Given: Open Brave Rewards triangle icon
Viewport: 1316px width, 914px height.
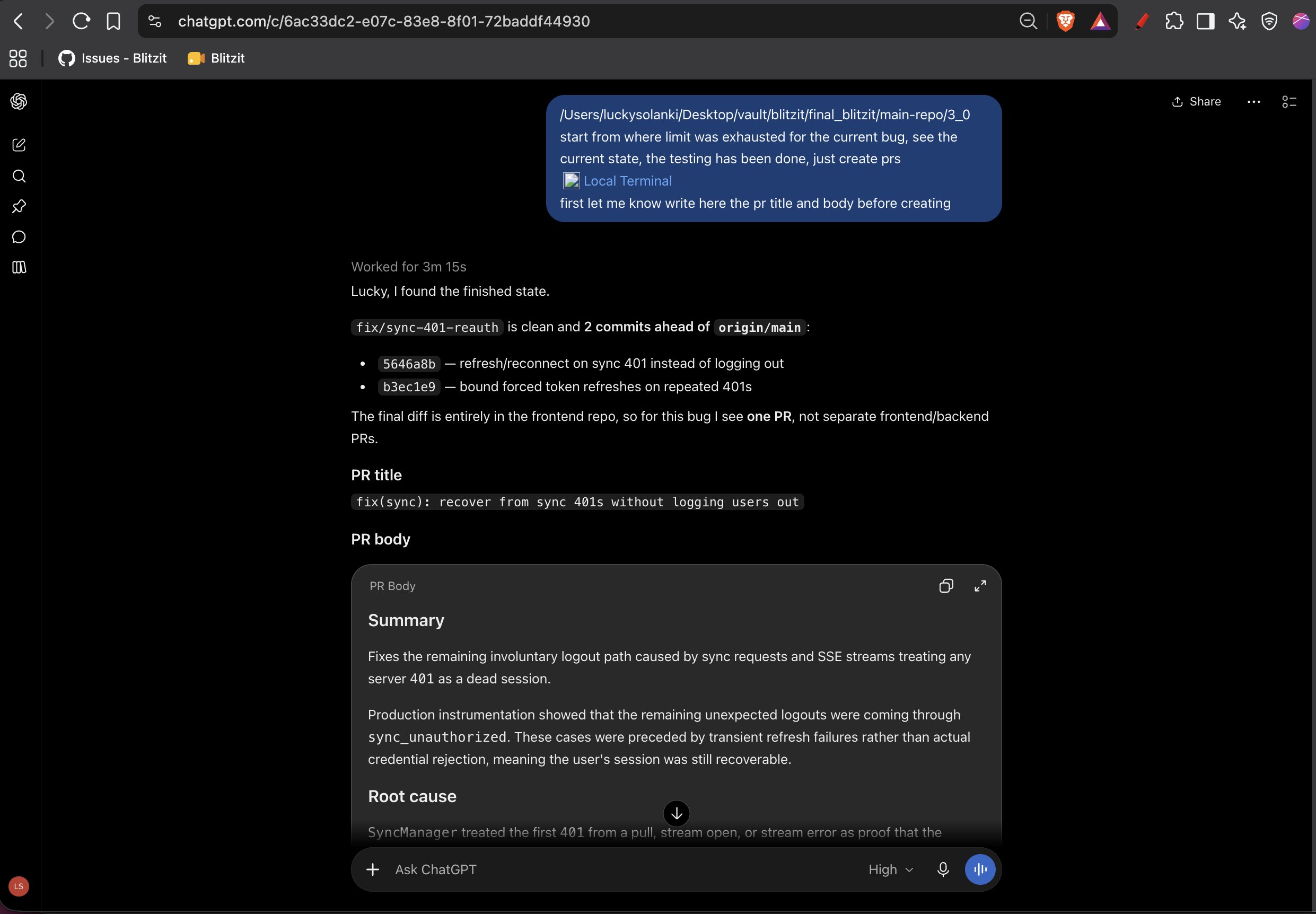Looking at the screenshot, I should pos(1100,22).
